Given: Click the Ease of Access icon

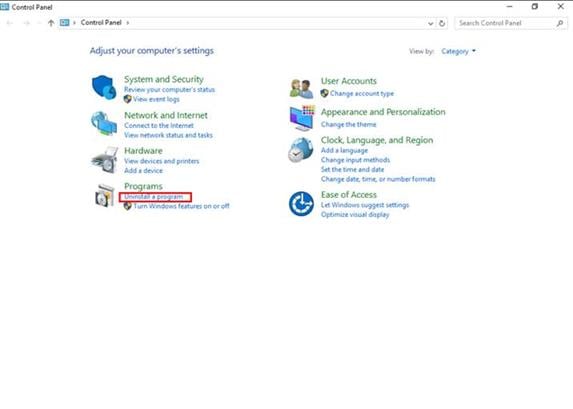Looking at the screenshot, I should pyautogui.click(x=301, y=204).
